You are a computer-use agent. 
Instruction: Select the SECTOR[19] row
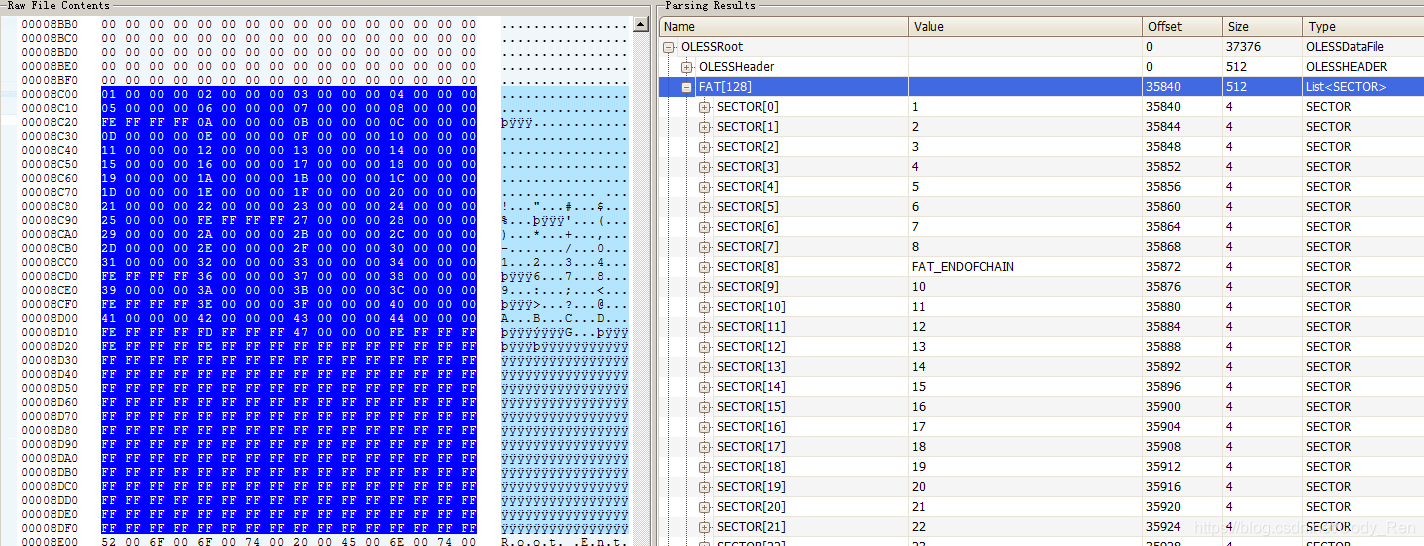[1042, 487]
